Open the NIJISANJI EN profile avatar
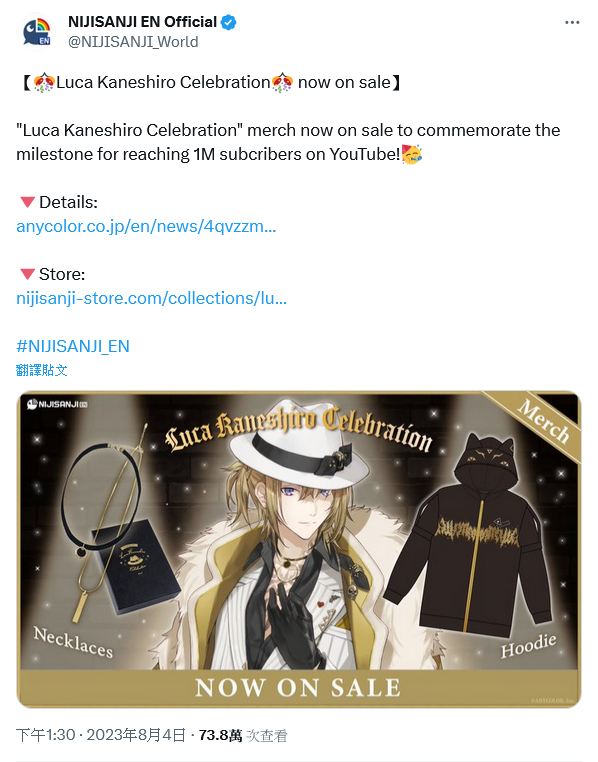This screenshot has height=762, width=598. (x=37, y=32)
